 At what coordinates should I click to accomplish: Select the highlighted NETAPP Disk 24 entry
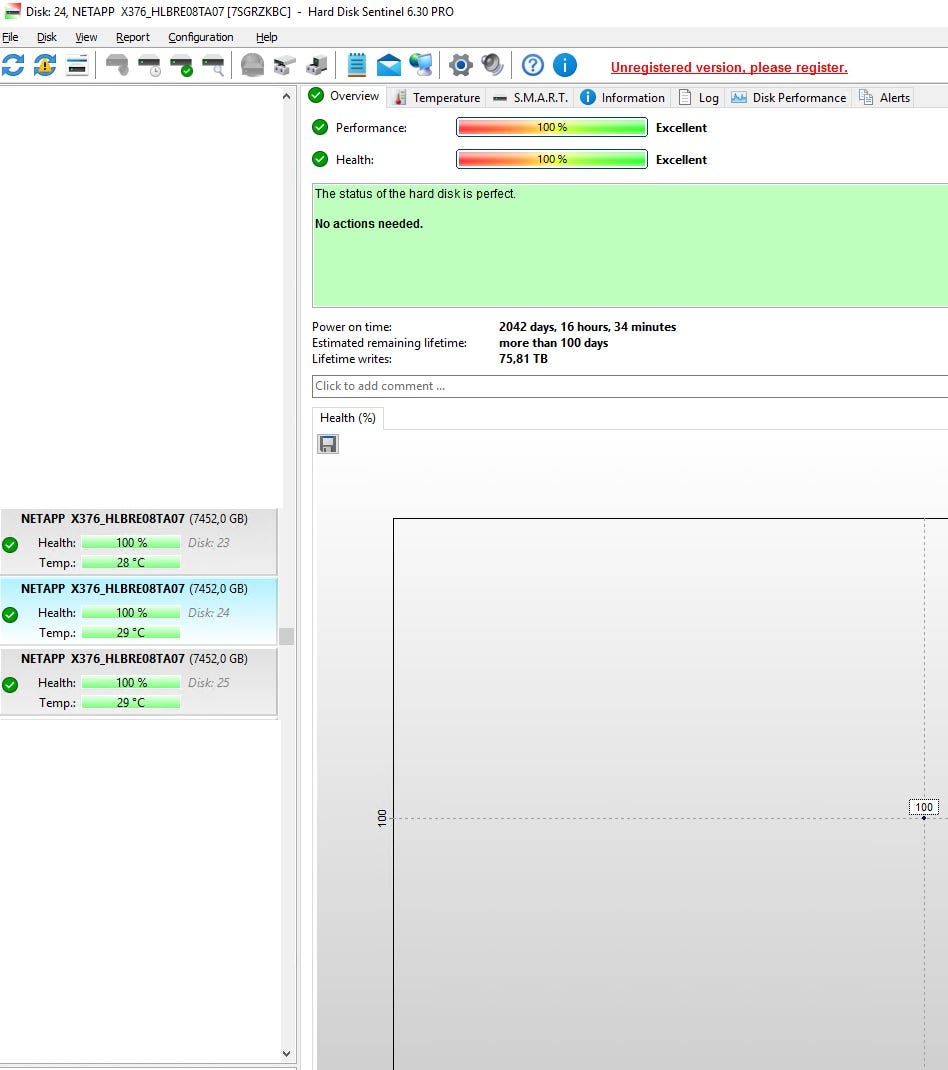139,611
